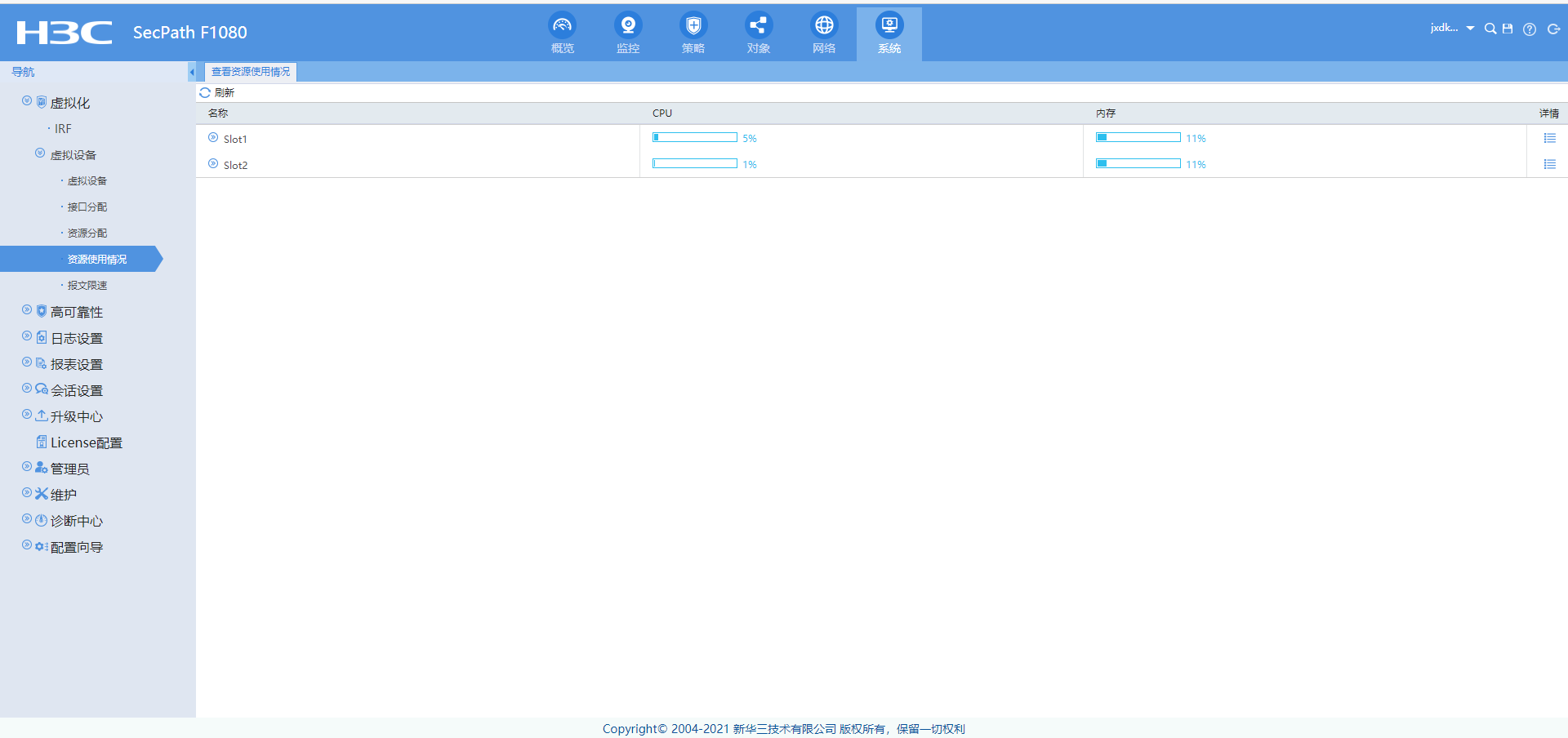Open the 接口分配 navigation item
Viewport: 1568px width, 738px height.
87,207
